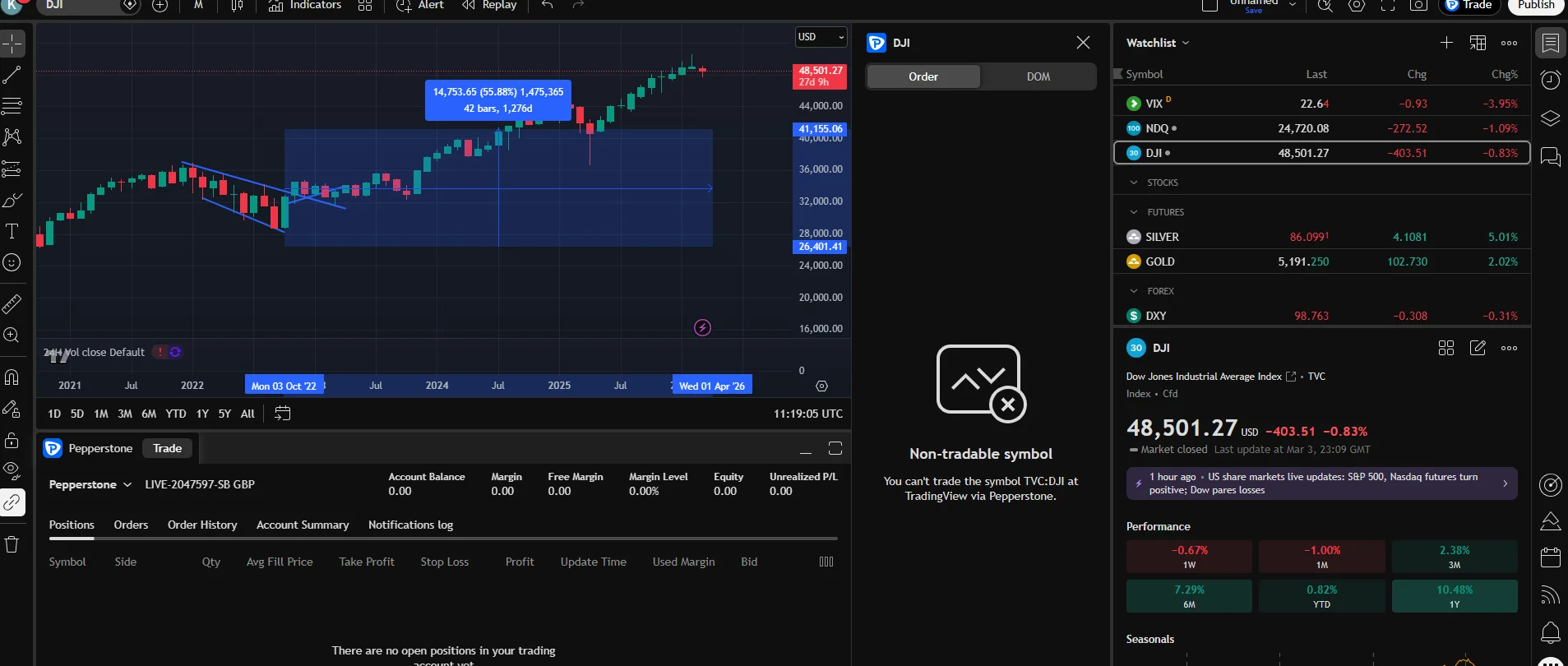Open the layout setup square icon

(x=1210, y=6)
